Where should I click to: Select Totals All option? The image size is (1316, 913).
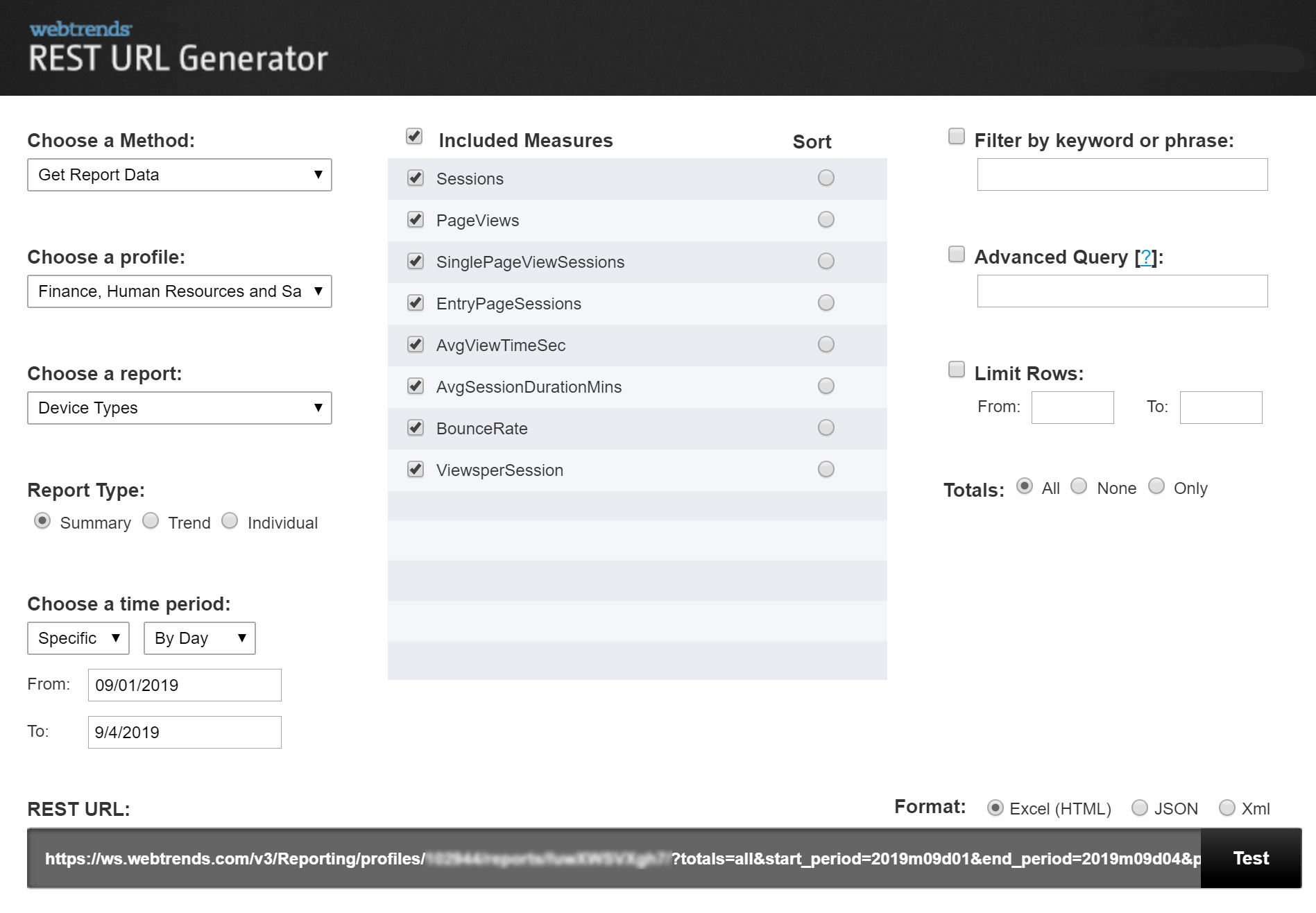[x=1025, y=486]
